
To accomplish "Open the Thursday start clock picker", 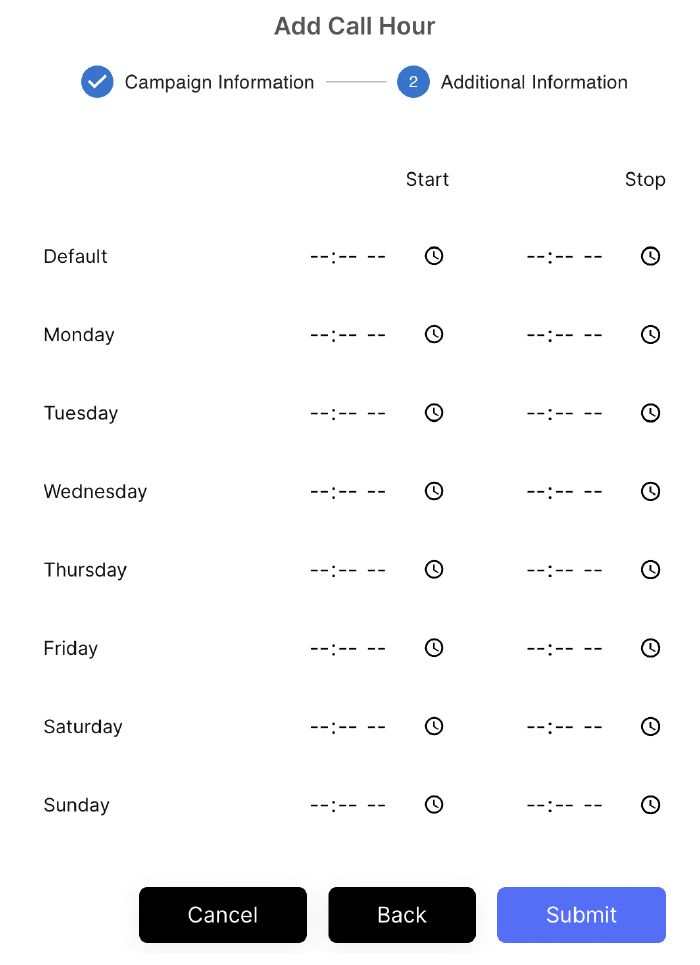I will (433, 569).
